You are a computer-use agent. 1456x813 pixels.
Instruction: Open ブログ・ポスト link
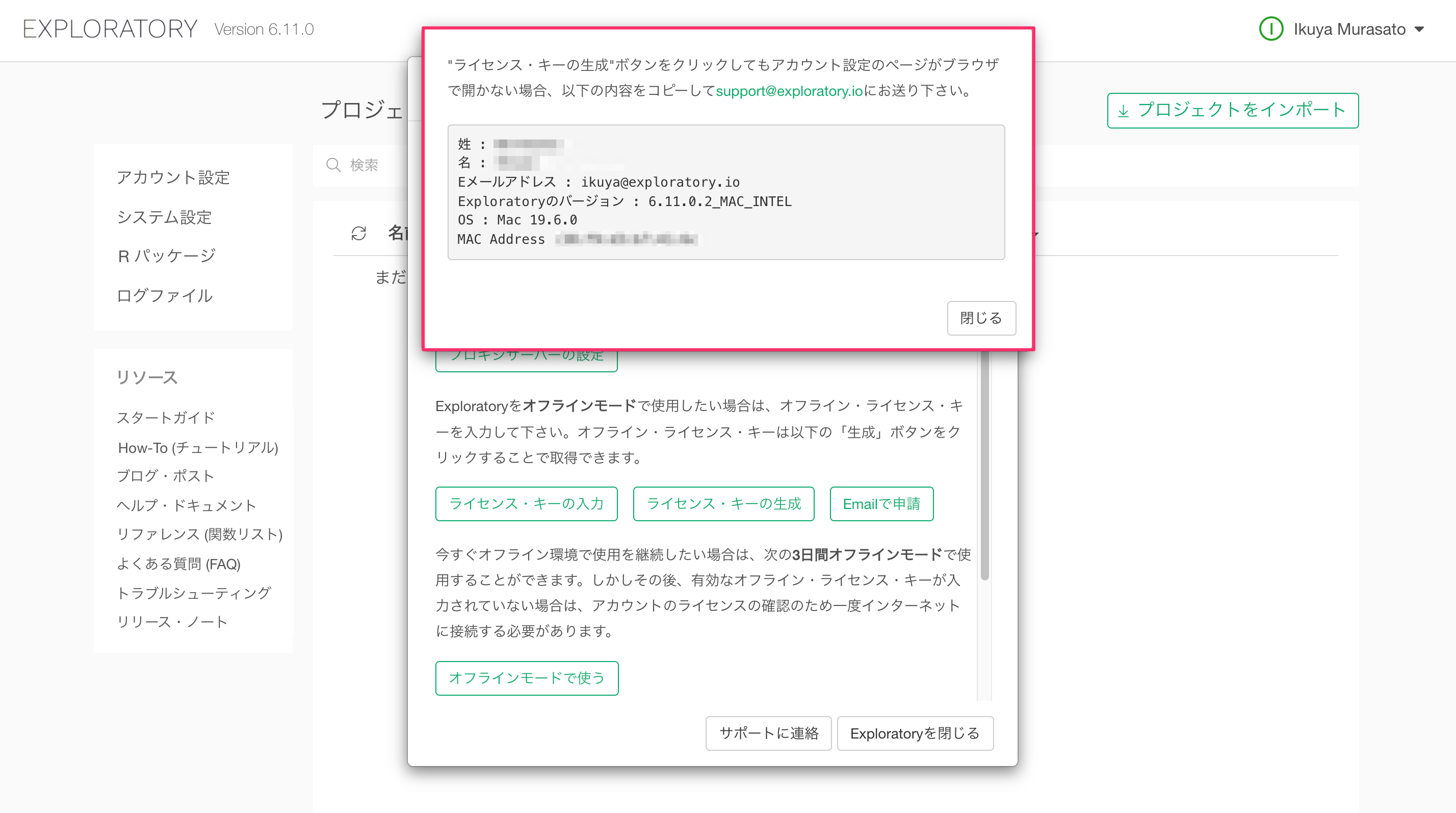[165, 476]
